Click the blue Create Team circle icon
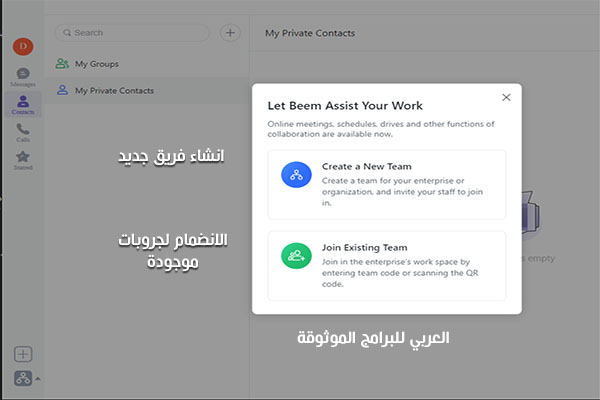600x400 pixels. [x=296, y=175]
